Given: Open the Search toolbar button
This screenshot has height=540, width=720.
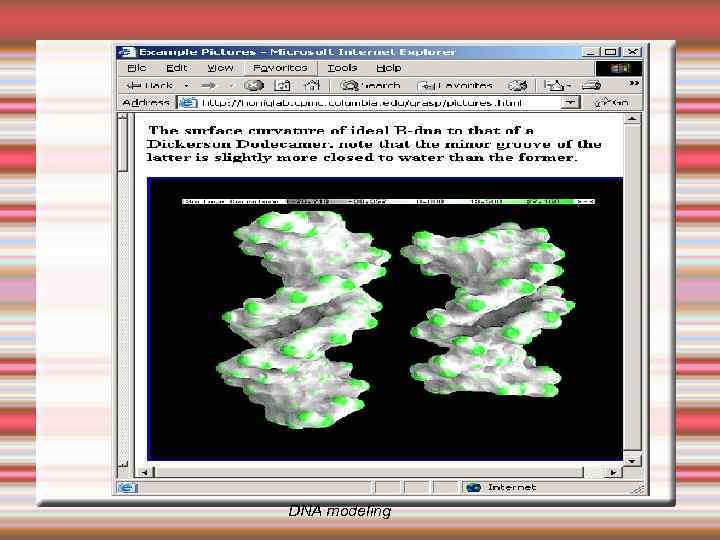Looking at the screenshot, I should pos(370,85).
